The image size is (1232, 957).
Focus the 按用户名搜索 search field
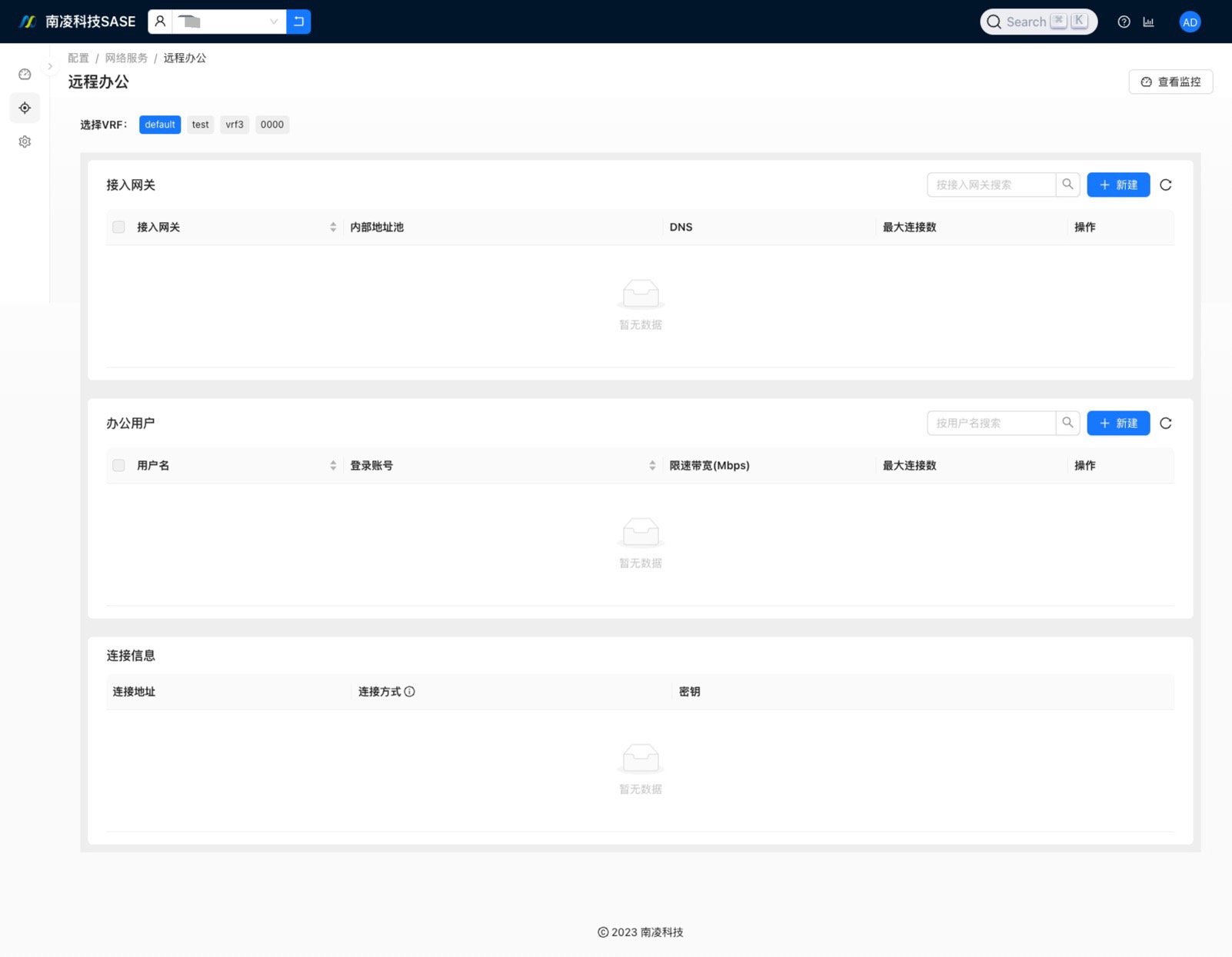[x=991, y=423]
